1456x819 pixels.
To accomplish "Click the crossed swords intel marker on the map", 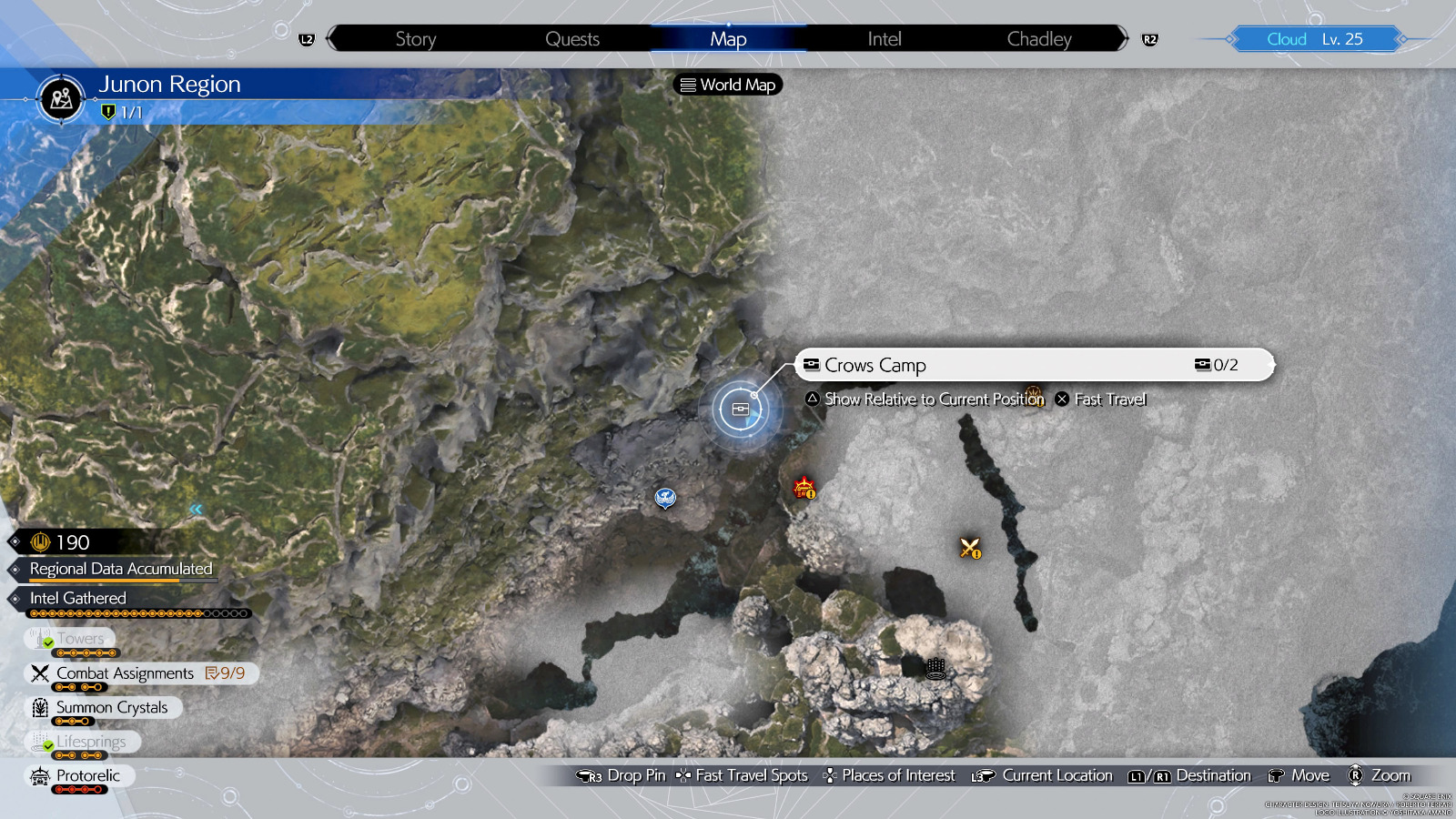I will [x=968, y=547].
